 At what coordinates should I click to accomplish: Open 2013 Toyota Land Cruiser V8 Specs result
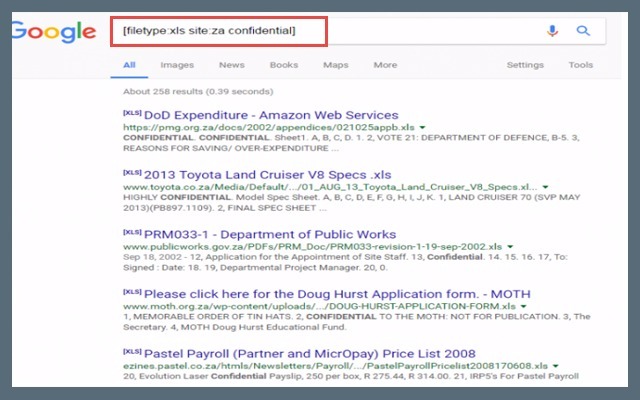tap(268, 175)
